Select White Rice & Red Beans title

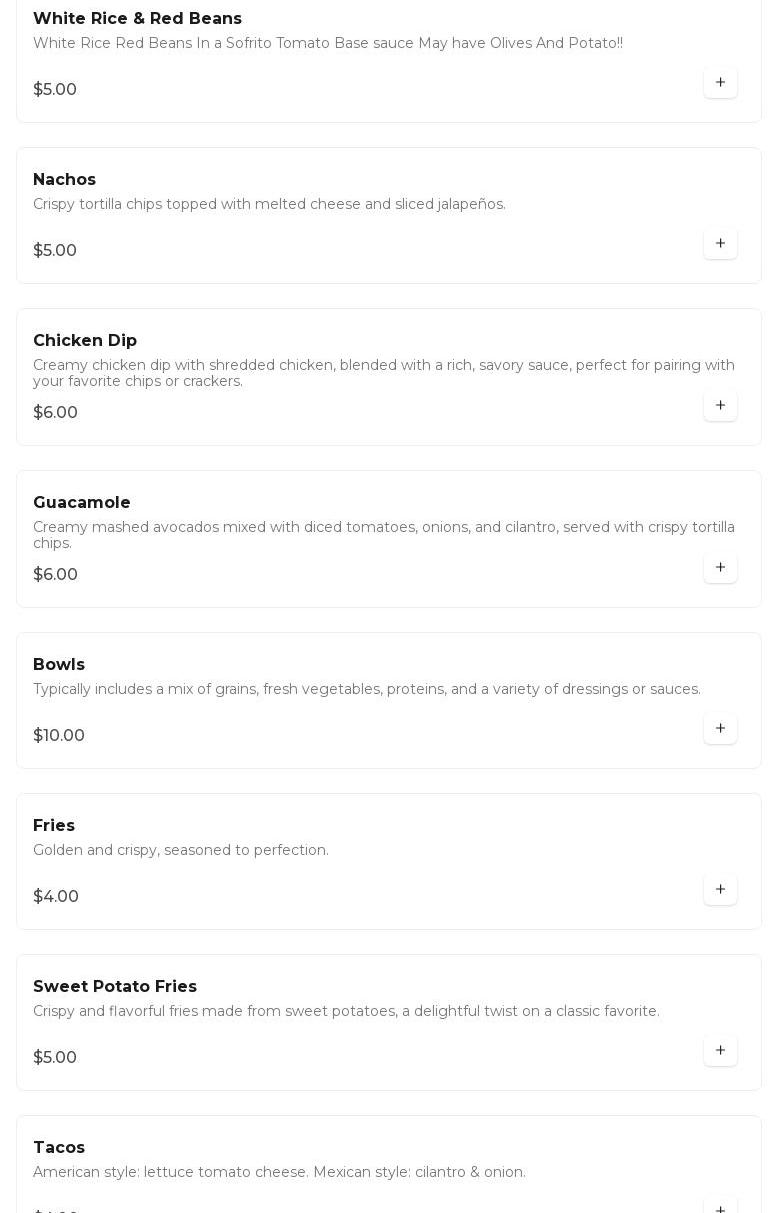[x=137, y=19]
